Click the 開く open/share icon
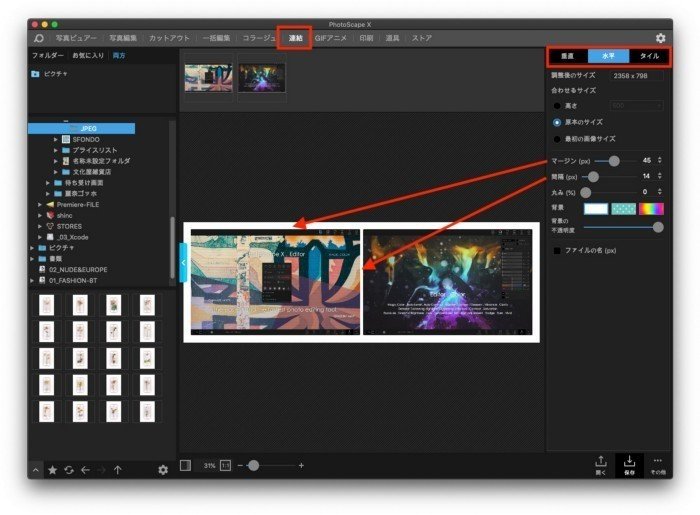Viewport: 700px width, 515px height. point(601,465)
